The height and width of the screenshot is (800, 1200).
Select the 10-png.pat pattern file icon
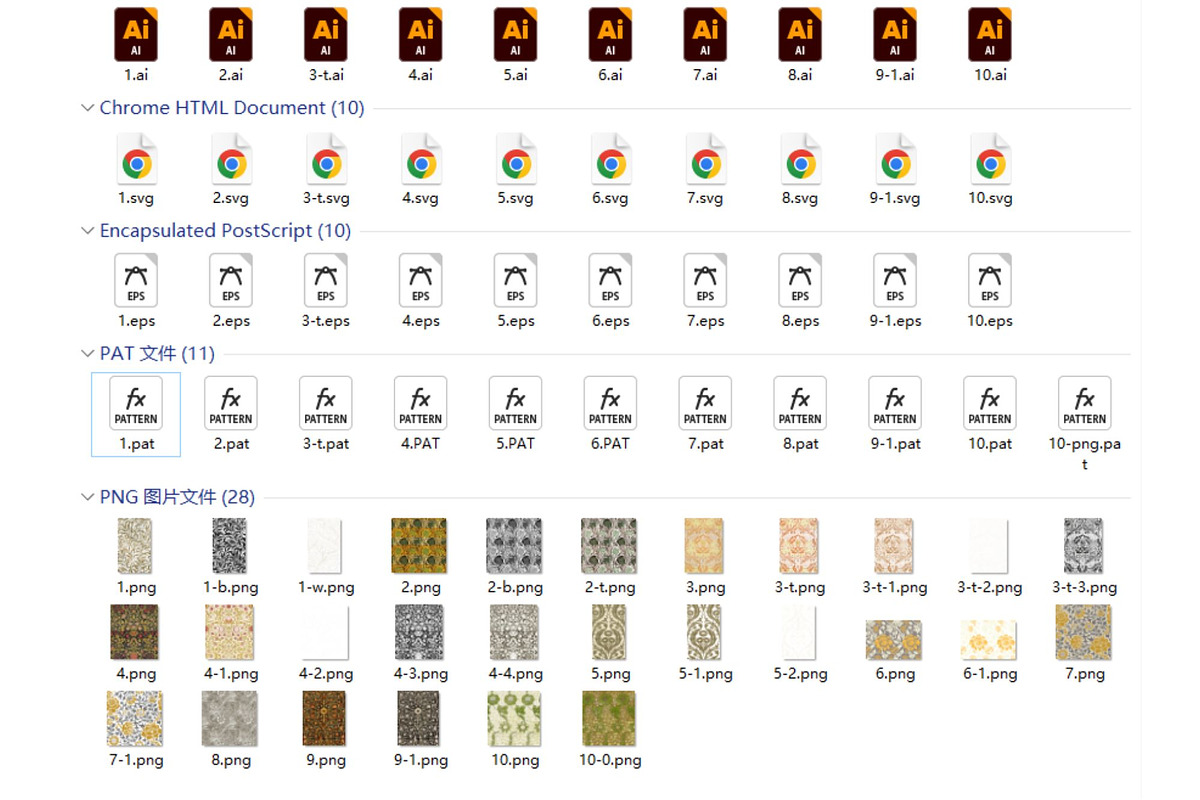click(x=1085, y=403)
